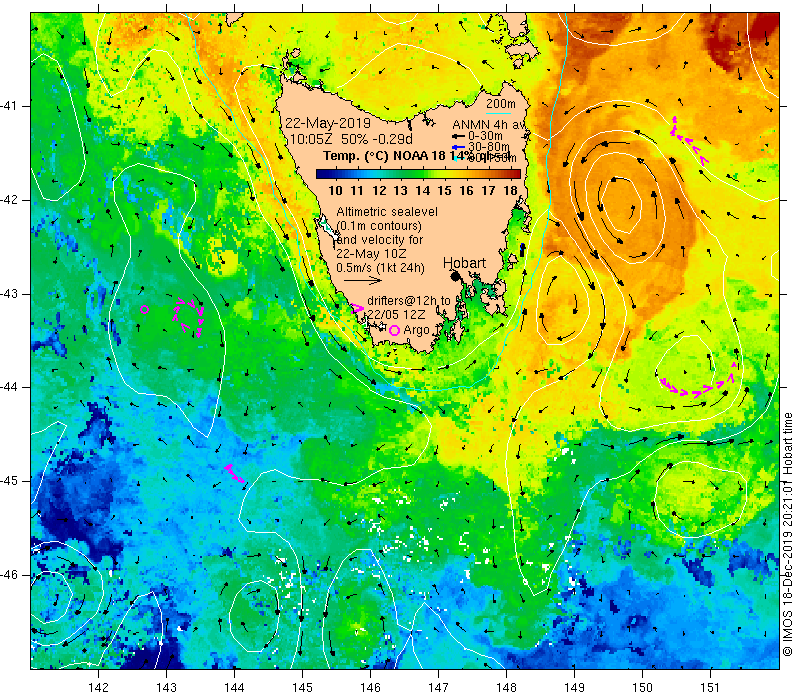The height and width of the screenshot is (700, 800).
Task: Click the '0.5m/s (1kt 24h)' scale text
Action: (x=380, y=268)
